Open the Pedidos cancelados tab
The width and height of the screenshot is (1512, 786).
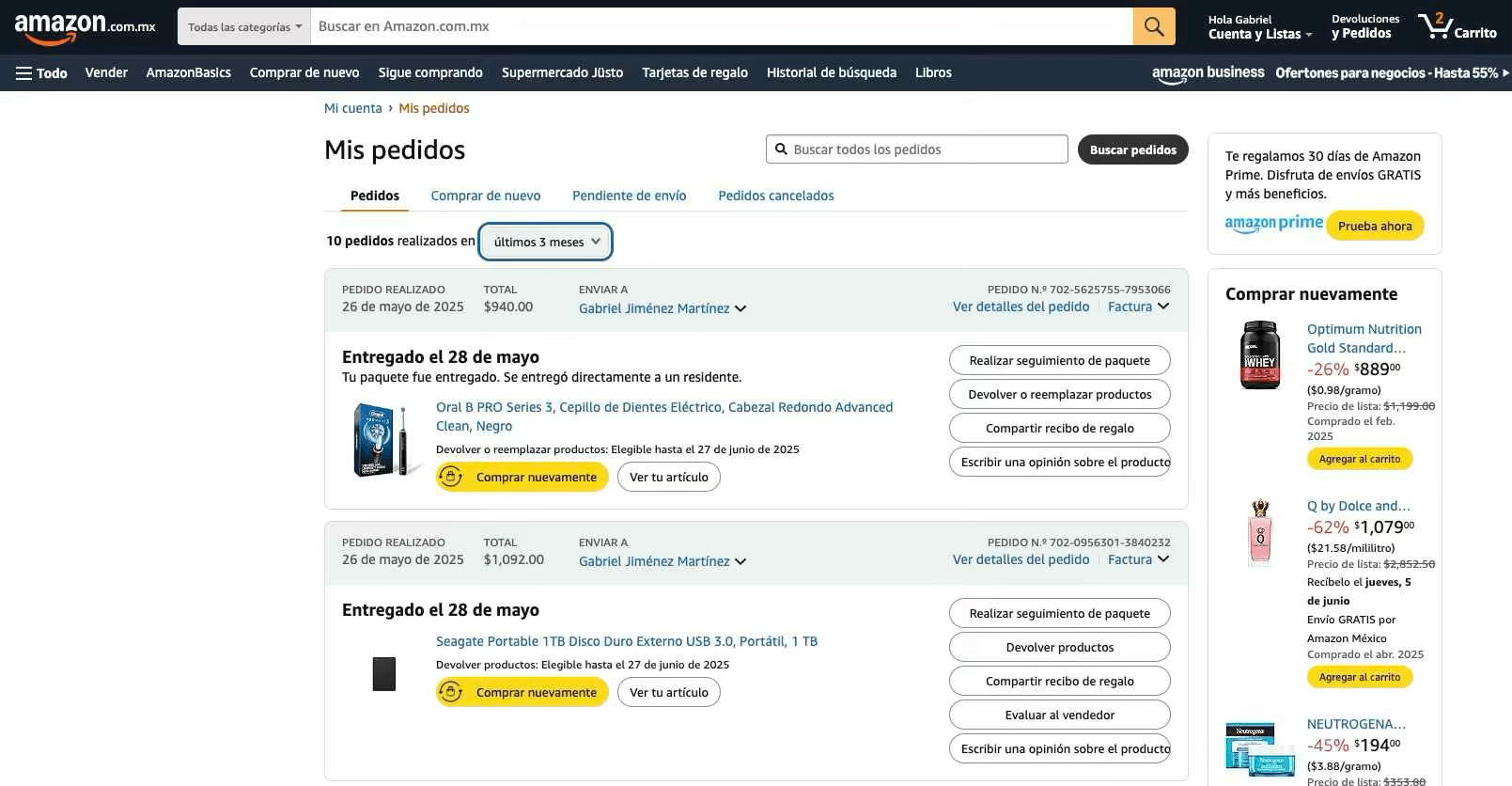point(776,196)
